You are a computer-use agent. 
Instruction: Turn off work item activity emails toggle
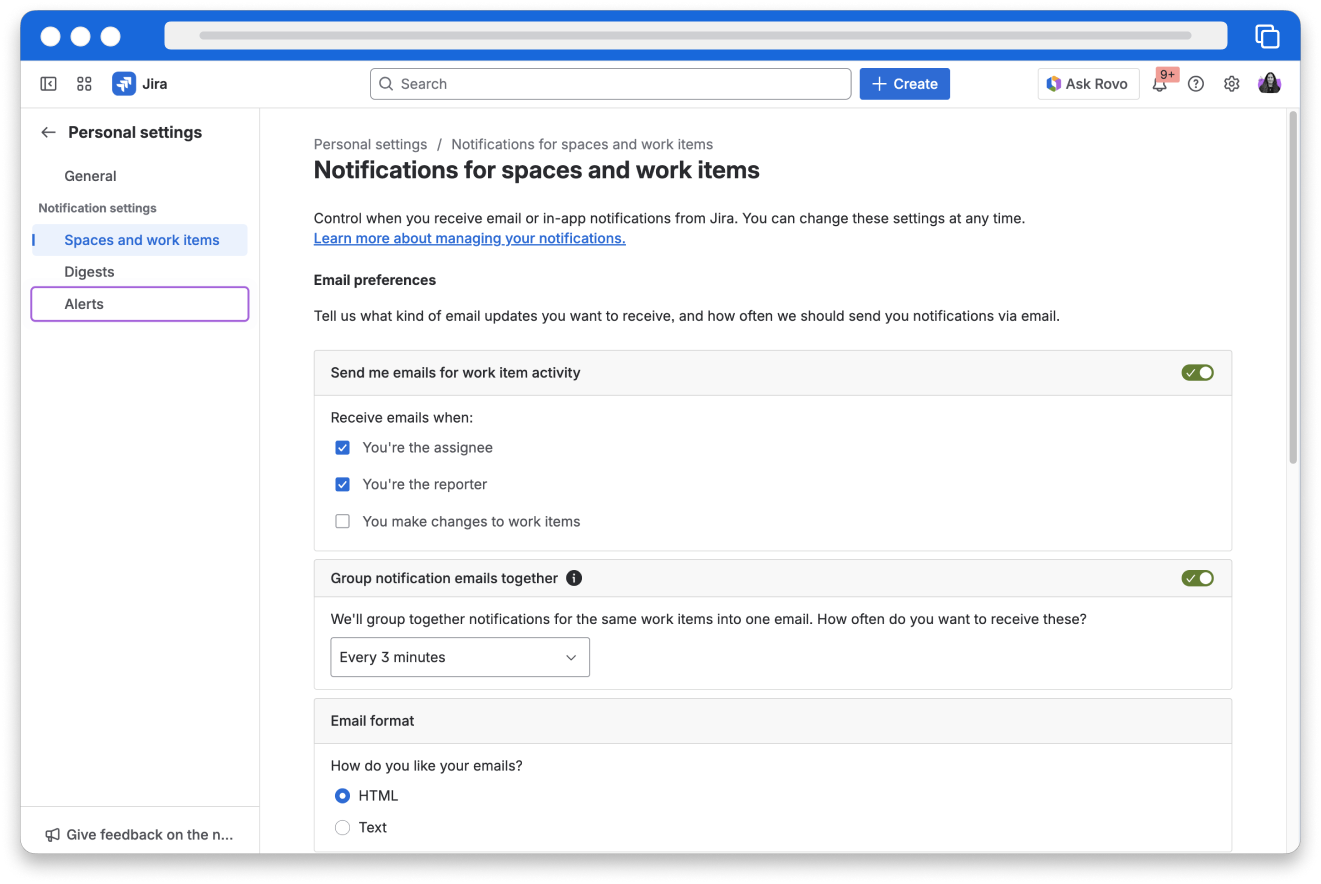[1197, 373]
